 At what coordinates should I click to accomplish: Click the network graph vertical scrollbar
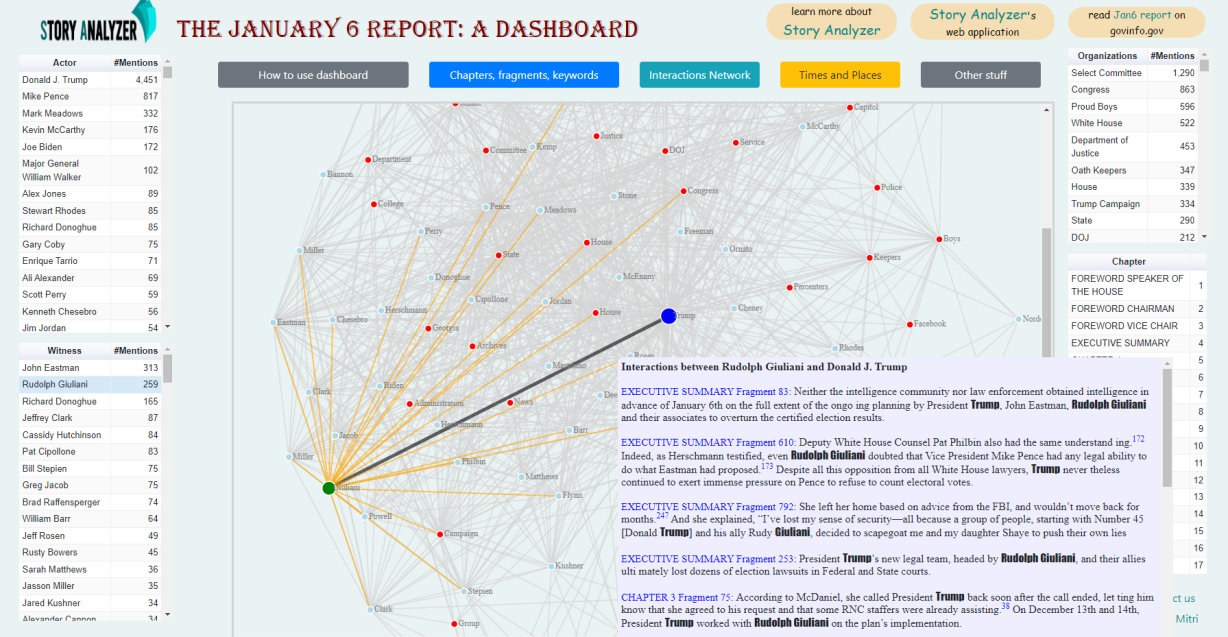tap(1046, 290)
